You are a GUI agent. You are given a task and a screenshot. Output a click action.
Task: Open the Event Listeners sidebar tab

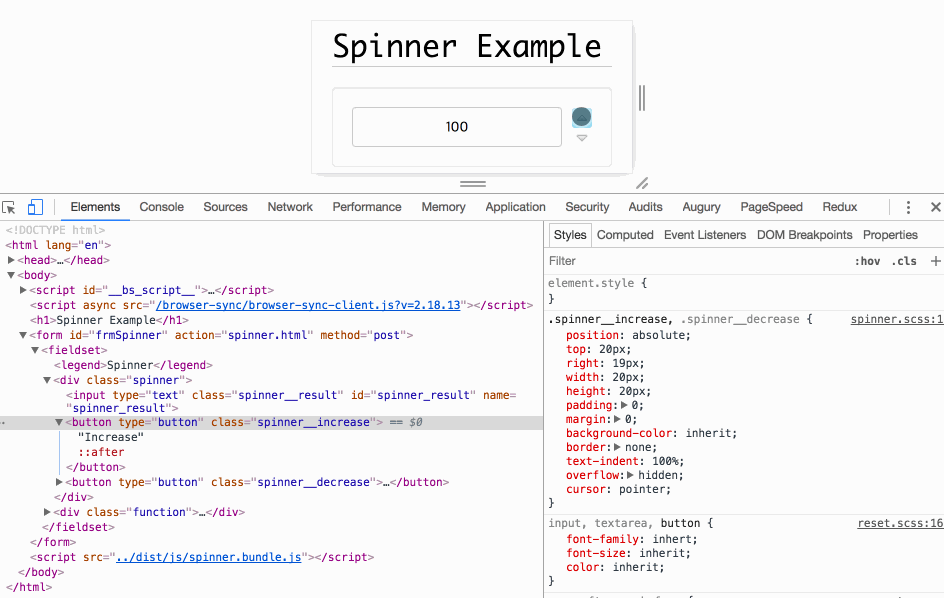705,235
